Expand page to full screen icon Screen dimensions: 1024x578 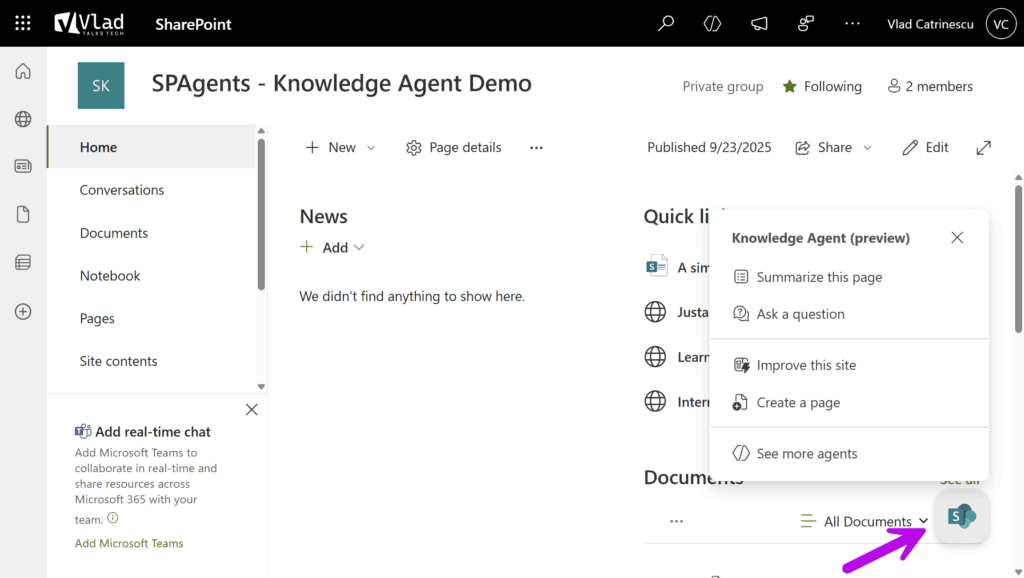[984, 147]
